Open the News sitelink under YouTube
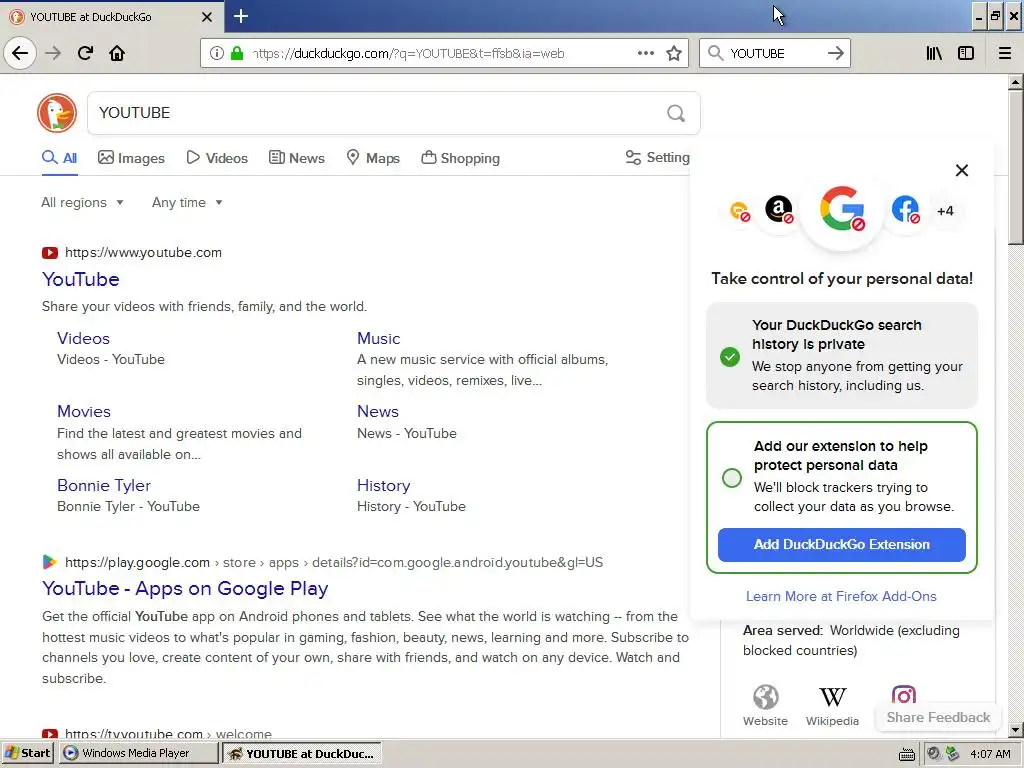Viewport: 1024px width, 768px height. (377, 411)
